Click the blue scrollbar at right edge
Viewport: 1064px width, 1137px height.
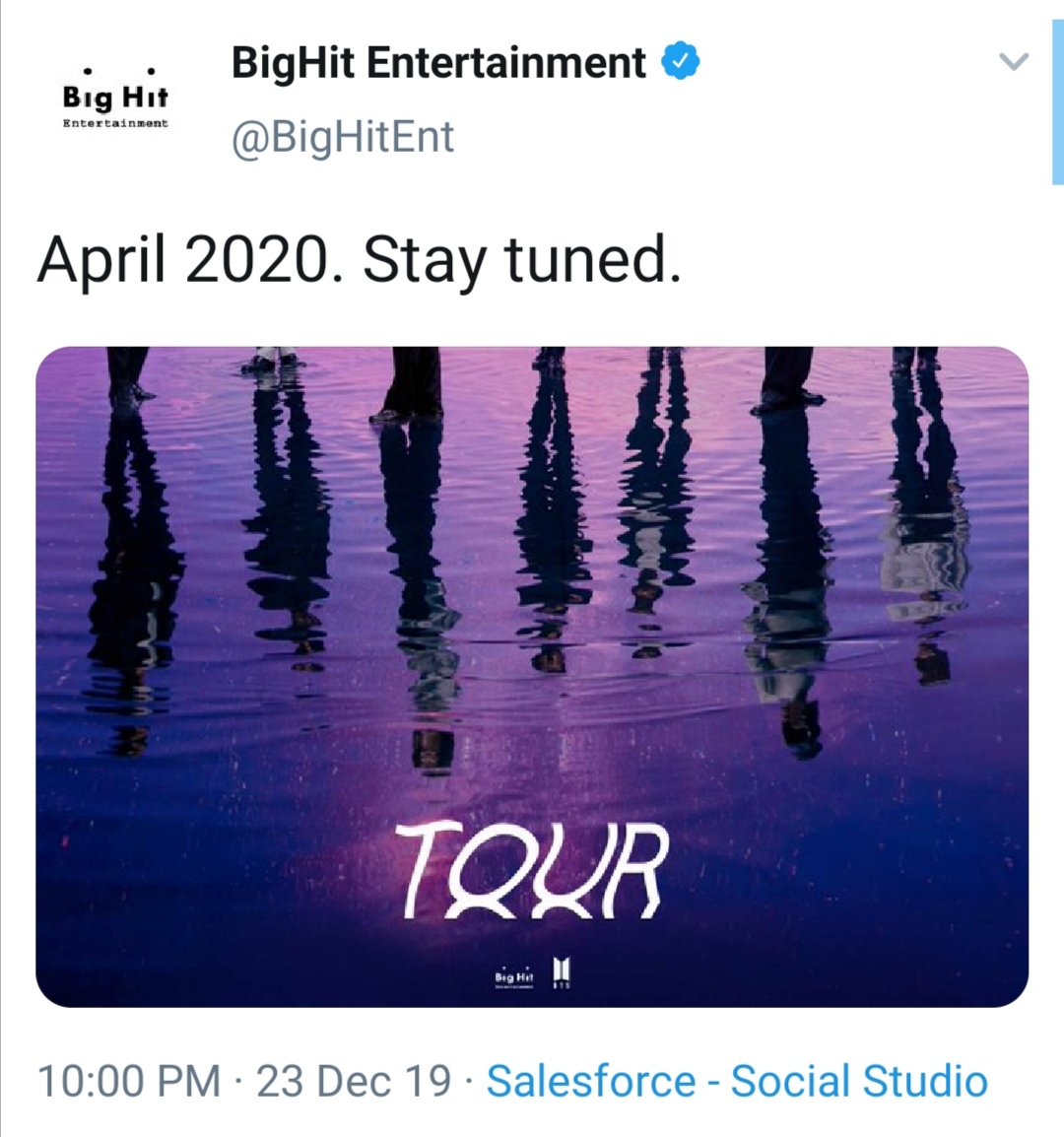[x=1057, y=94]
